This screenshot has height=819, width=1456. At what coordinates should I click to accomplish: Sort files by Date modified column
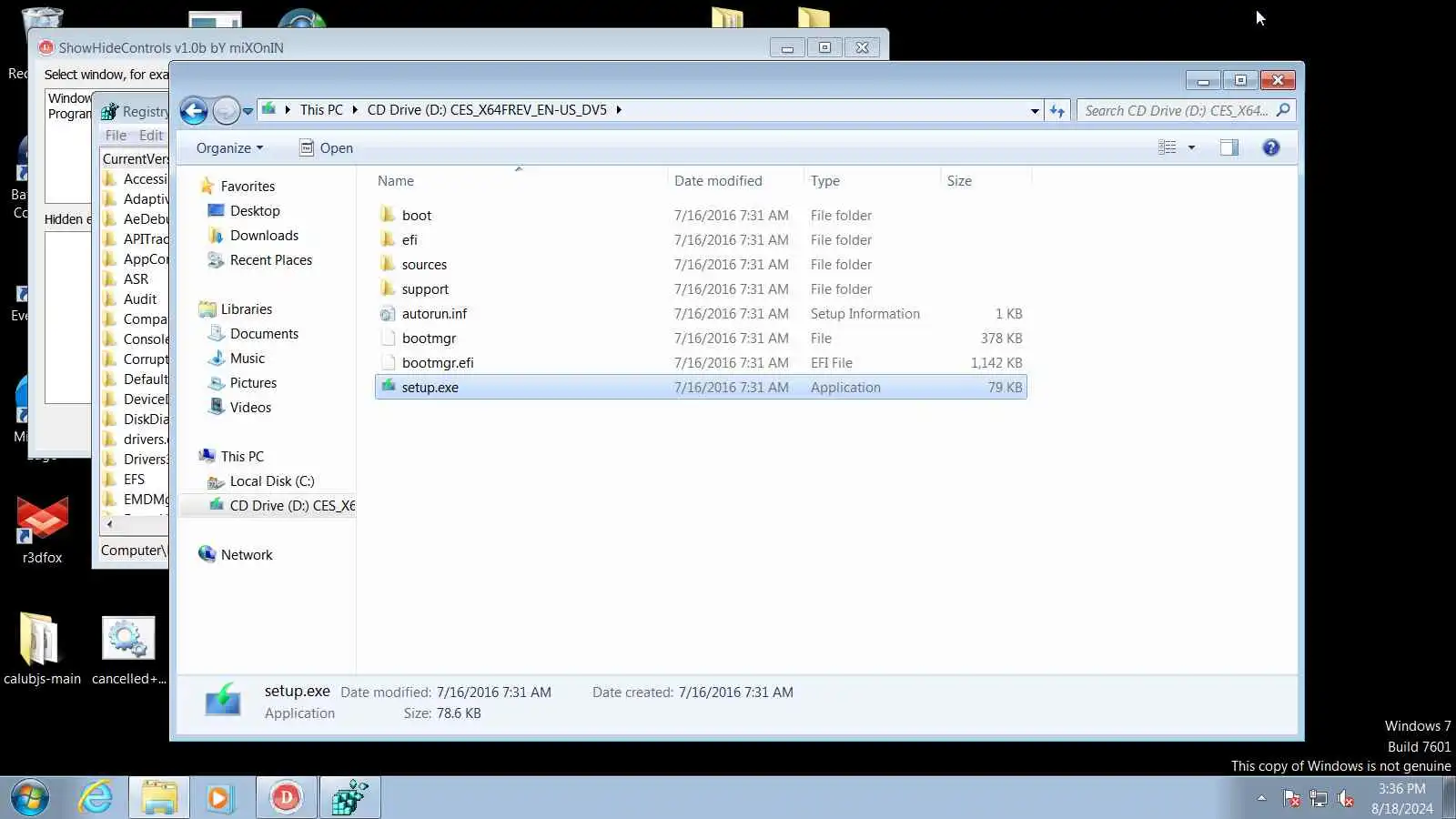click(718, 181)
